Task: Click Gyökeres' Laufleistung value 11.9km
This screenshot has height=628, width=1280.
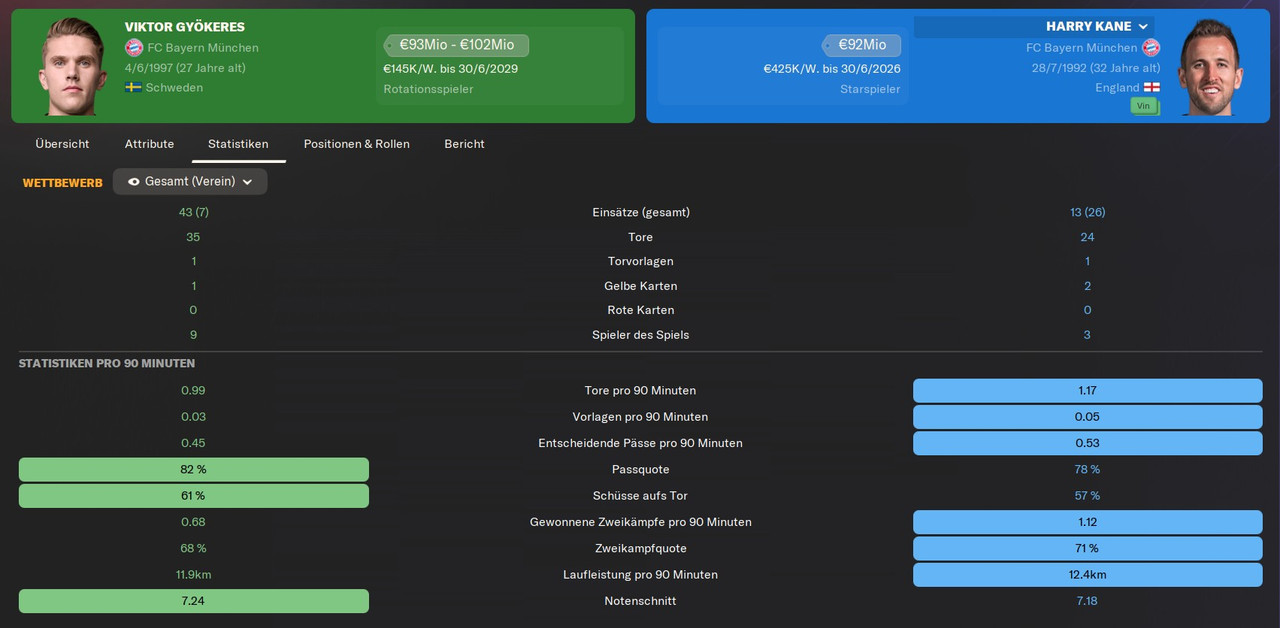Action: [x=194, y=575]
